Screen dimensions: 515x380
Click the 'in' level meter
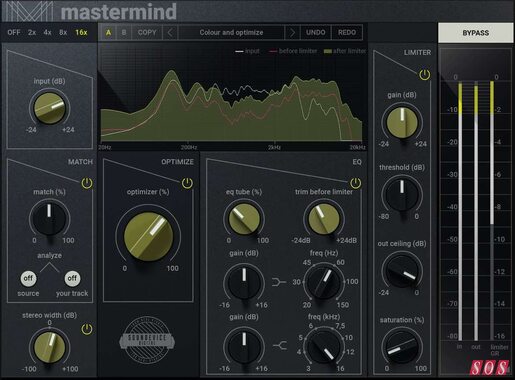point(460,211)
